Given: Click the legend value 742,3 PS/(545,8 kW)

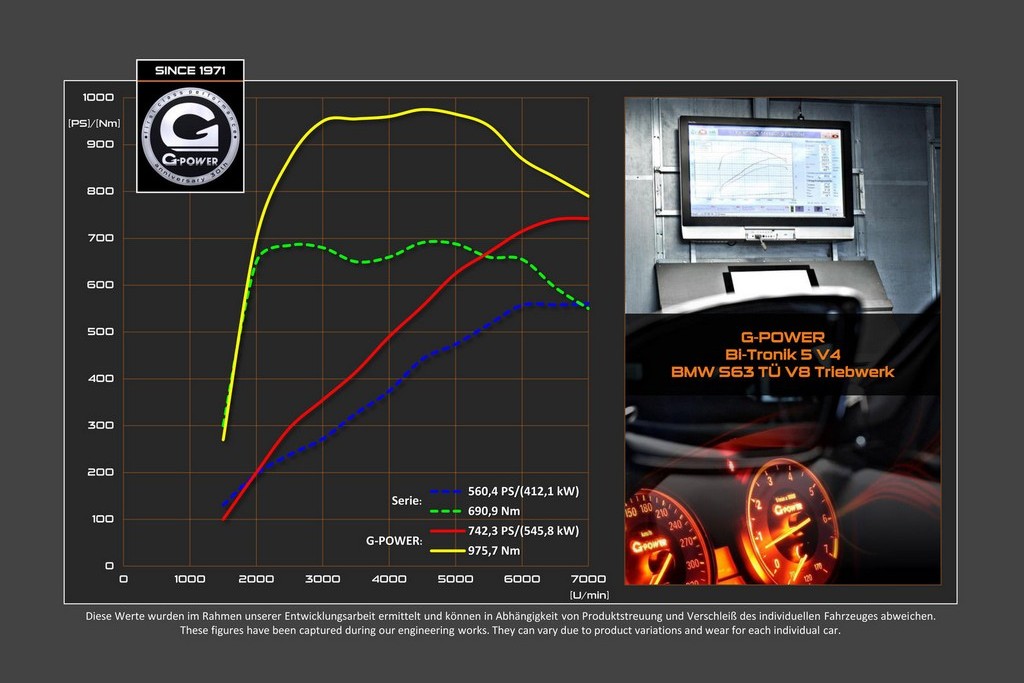Looking at the screenshot, I should coord(523,530).
